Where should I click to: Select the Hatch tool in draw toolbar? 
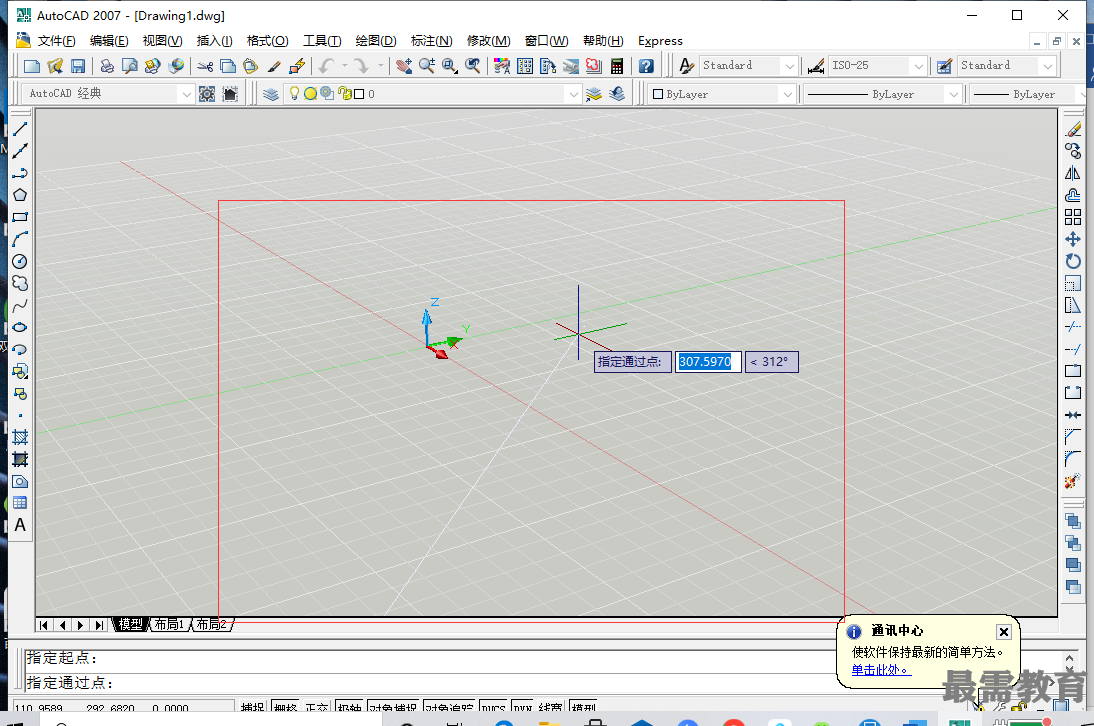pos(20,437)
